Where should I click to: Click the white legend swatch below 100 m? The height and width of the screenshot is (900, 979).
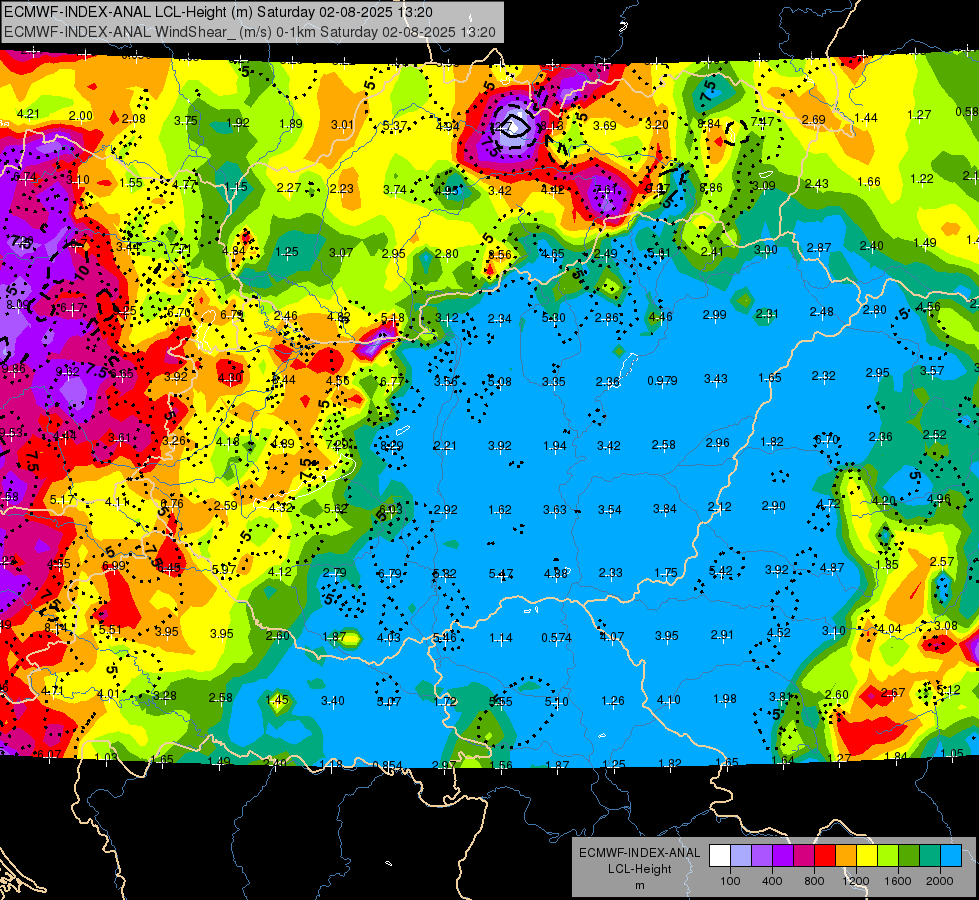coord(720,856)
